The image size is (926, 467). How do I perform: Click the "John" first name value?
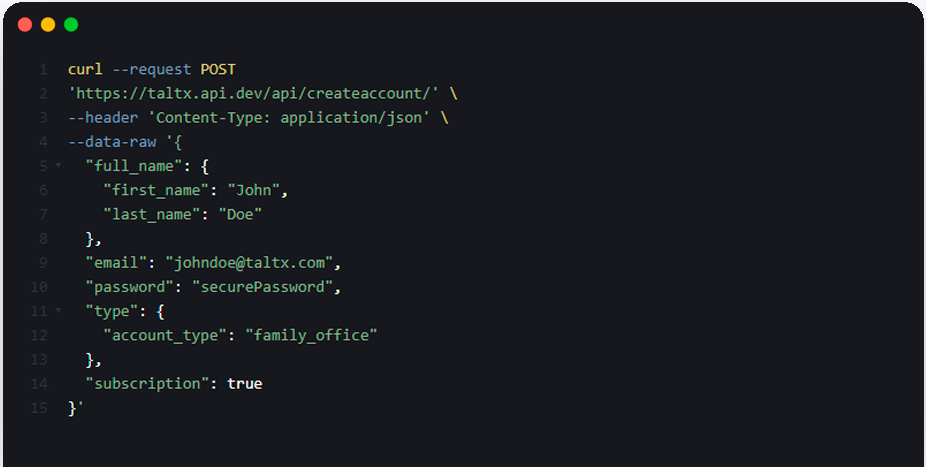click(x=253, y=190)
